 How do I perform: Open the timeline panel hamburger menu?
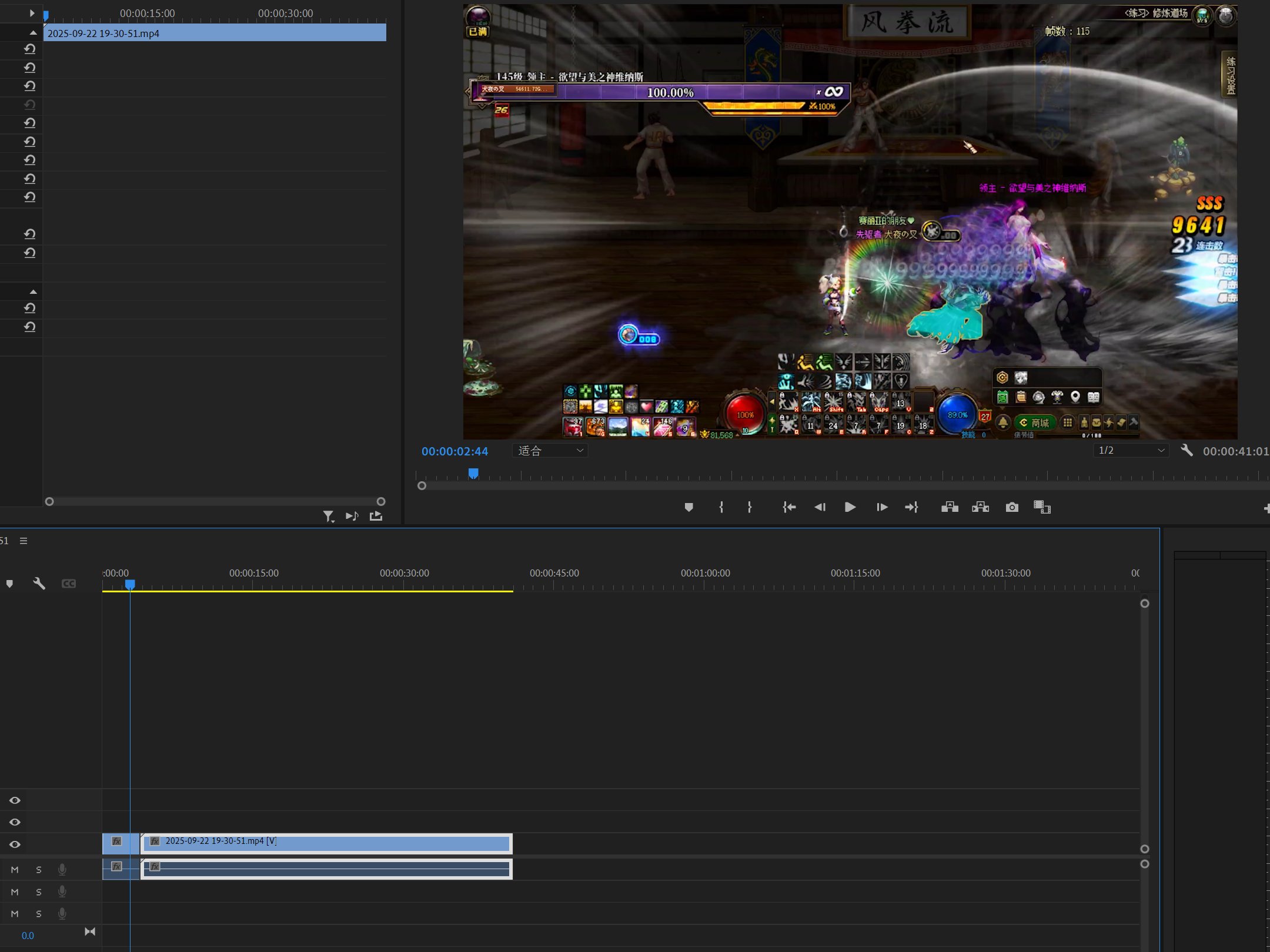point(24,541)
